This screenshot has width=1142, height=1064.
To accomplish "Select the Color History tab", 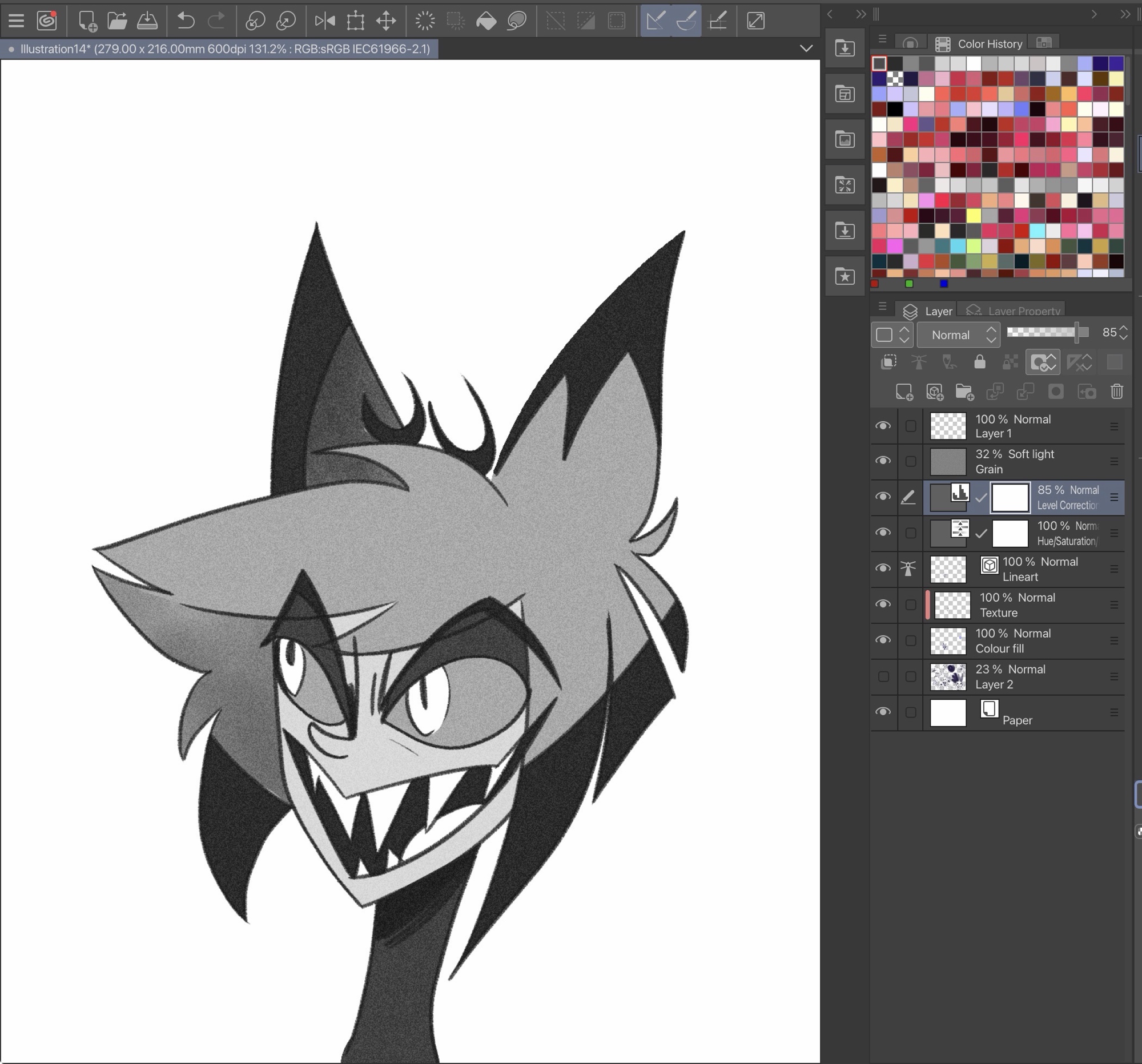I will click(989, 44).
